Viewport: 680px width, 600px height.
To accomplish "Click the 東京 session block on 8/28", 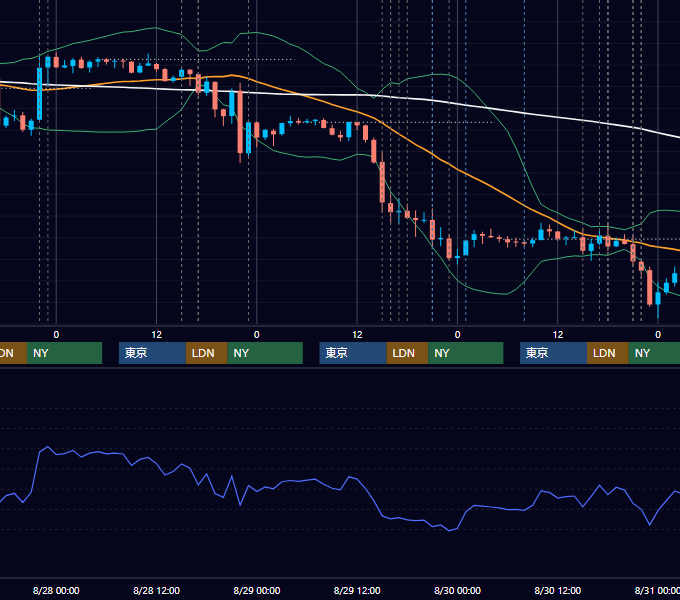I will pyautogui.click(x=152, y=353).
